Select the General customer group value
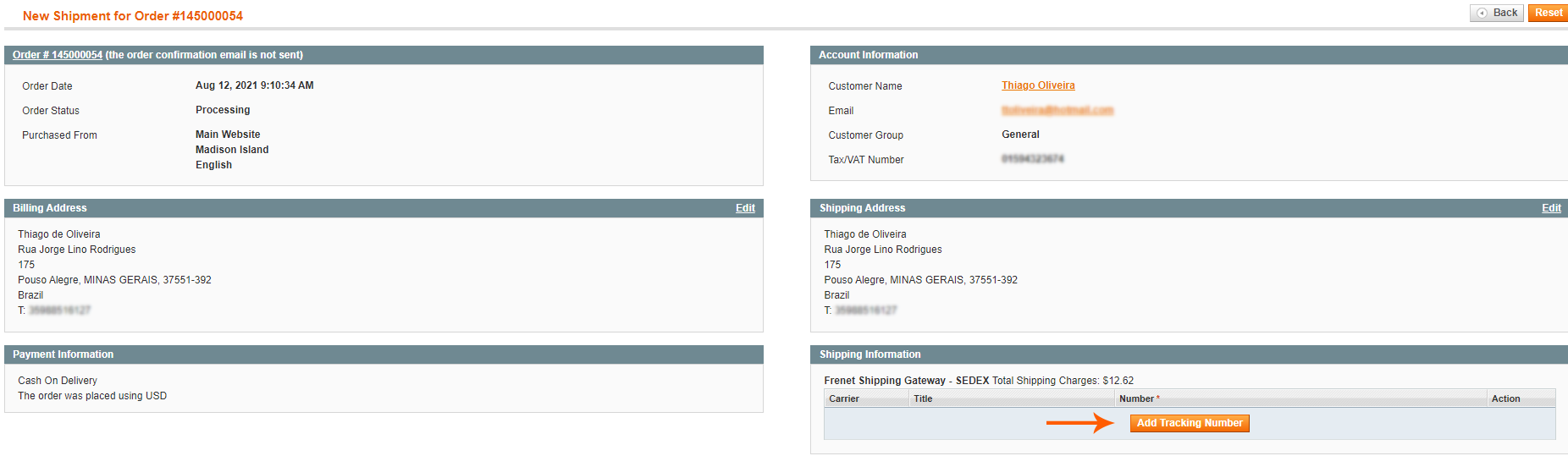 click(1020, 135)
